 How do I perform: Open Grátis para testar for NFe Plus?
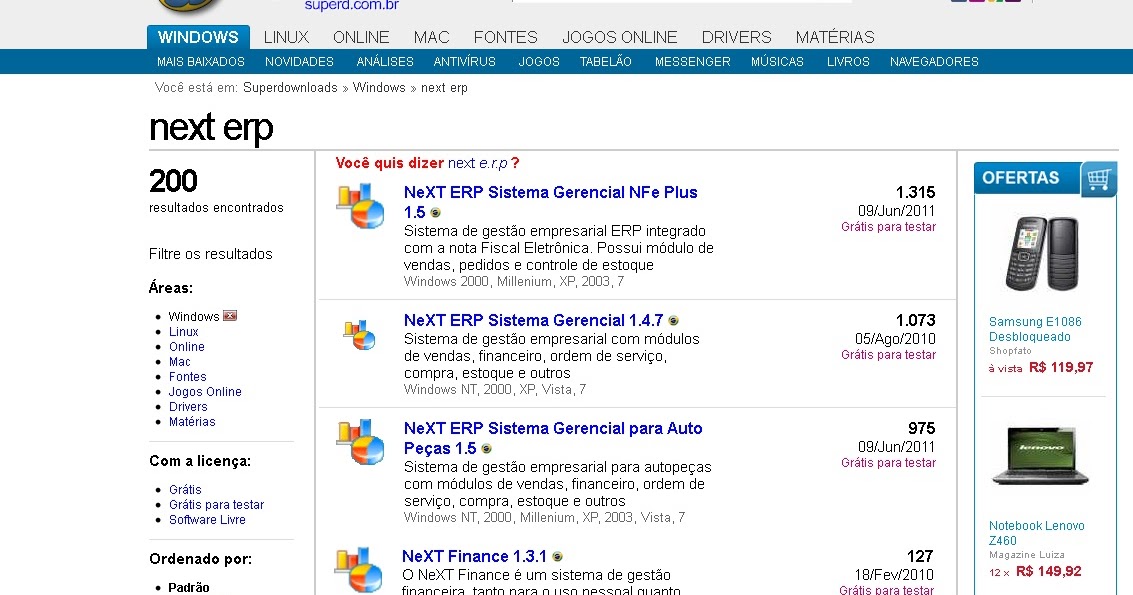click(x=888, y=227)
